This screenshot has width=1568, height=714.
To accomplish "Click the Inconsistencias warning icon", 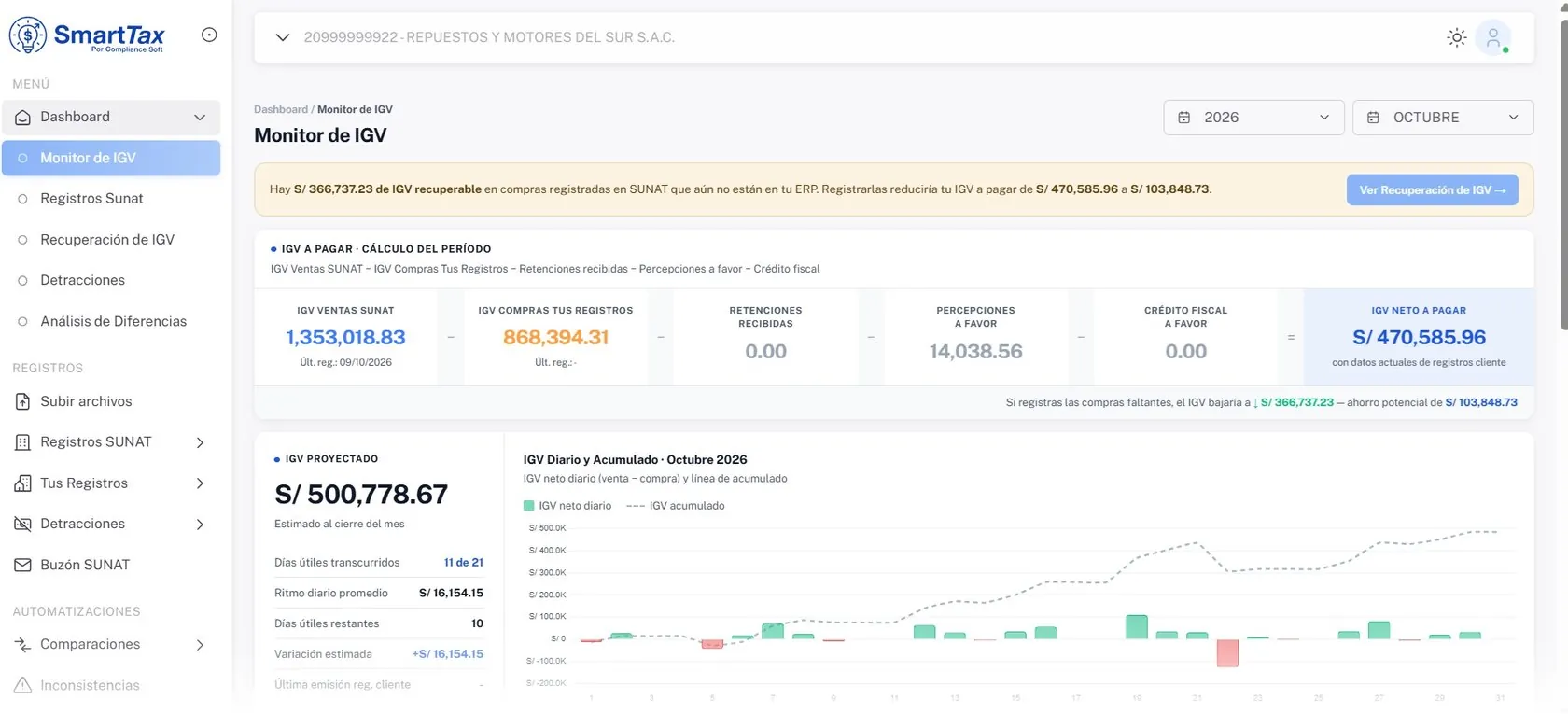I will point(23,686).
